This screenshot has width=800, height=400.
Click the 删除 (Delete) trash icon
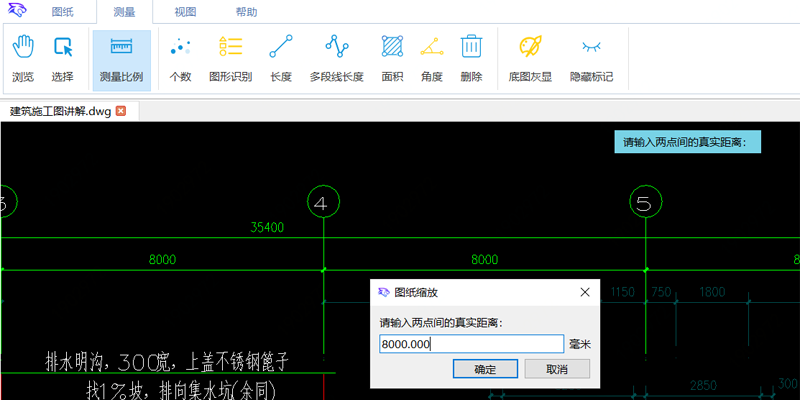(472, 58)
